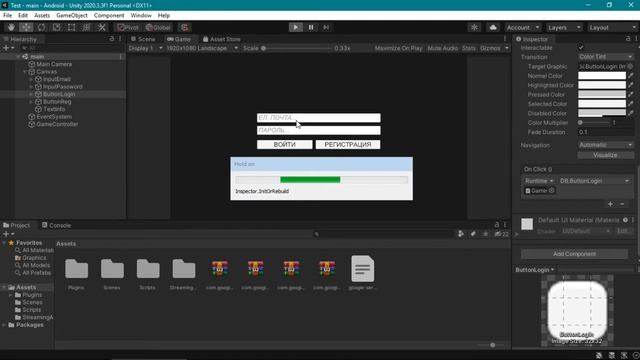
Task: Open the Edit menu
Action: [x=23, y=16]
